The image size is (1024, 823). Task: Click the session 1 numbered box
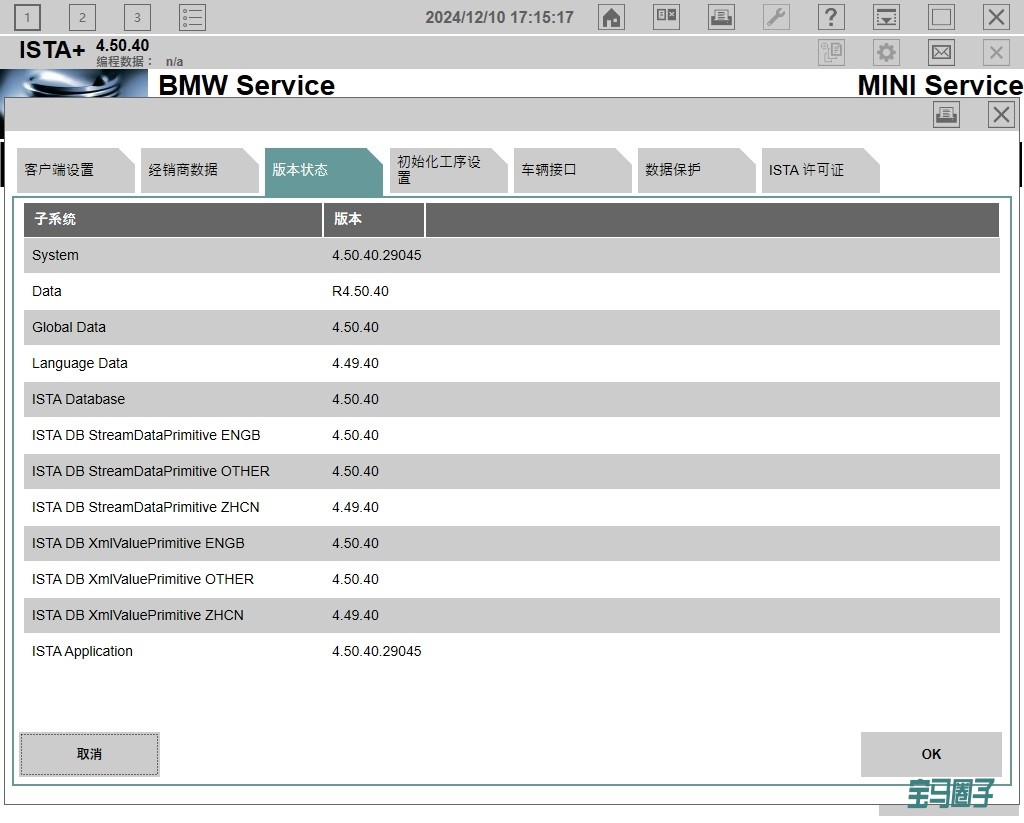pos(28,17)
